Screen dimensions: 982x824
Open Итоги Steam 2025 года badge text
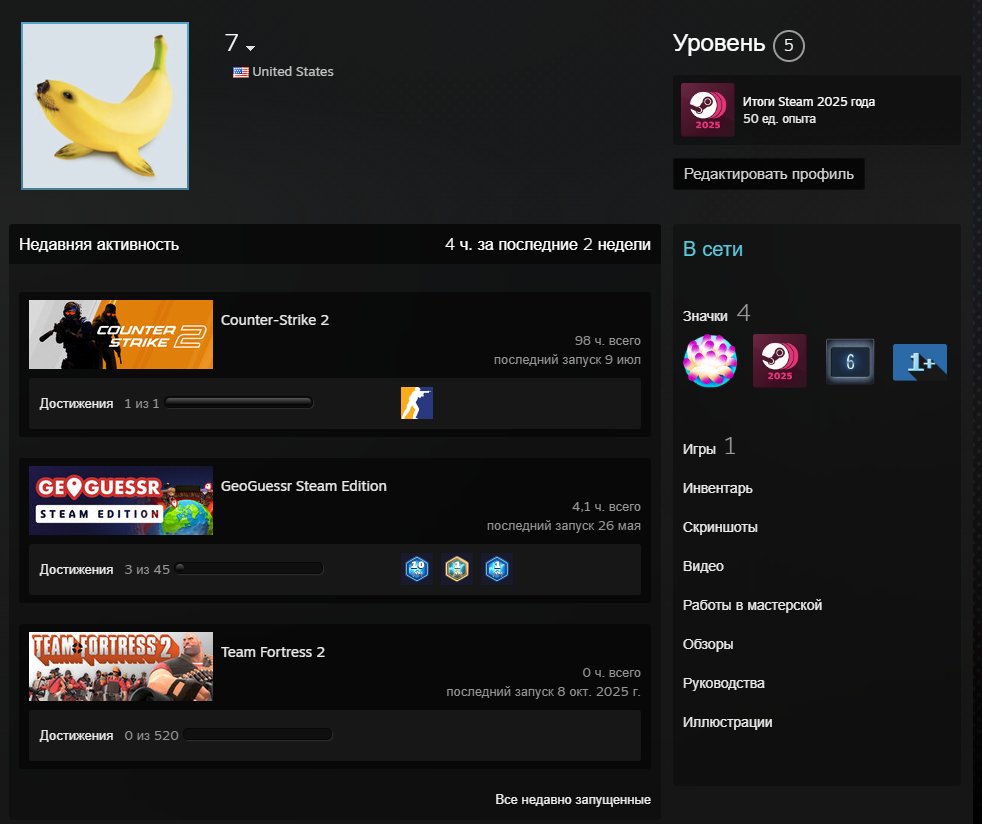pos(809,101)
